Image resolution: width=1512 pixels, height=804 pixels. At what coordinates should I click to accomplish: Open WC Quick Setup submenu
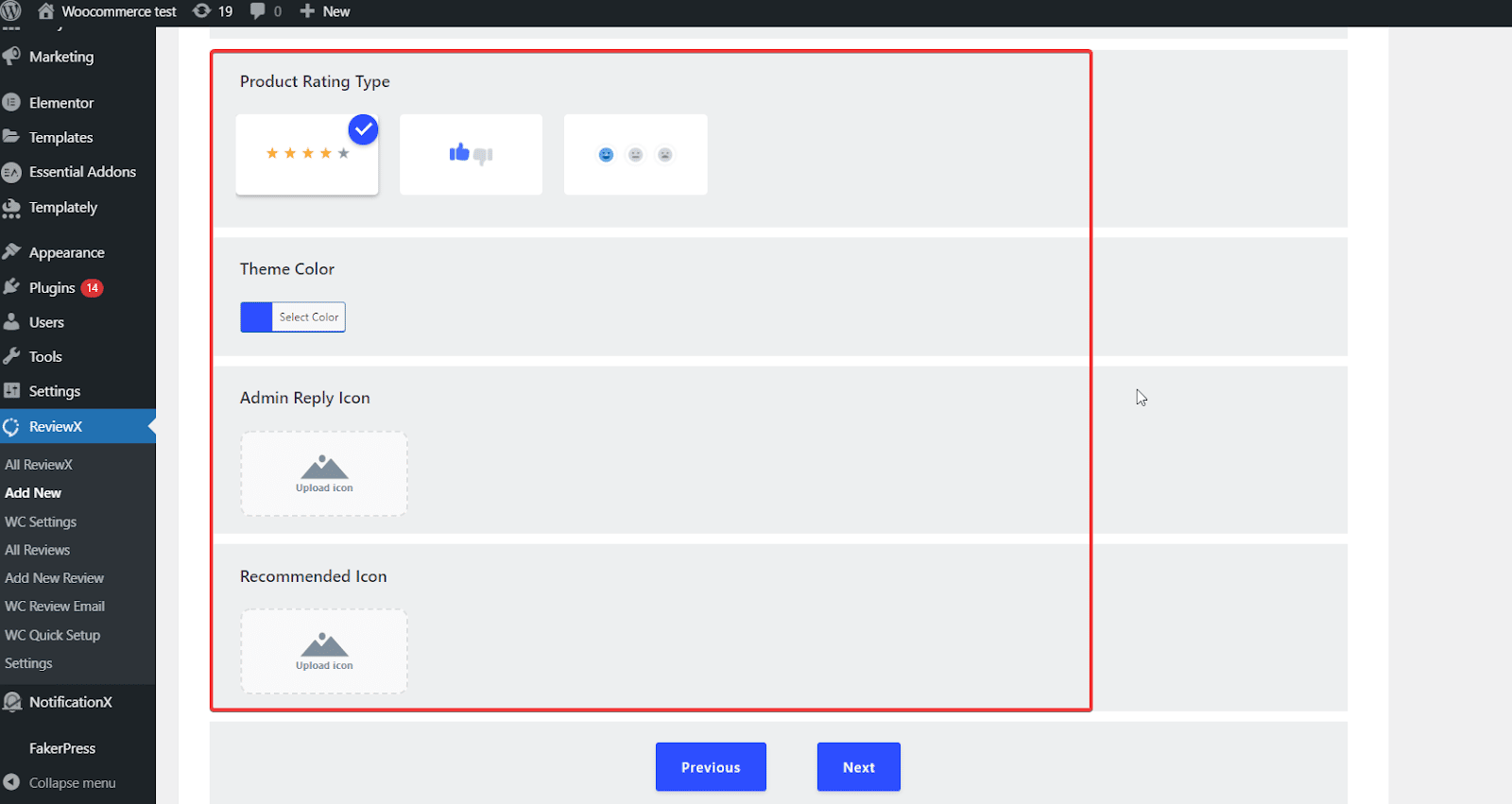(52, 635)
